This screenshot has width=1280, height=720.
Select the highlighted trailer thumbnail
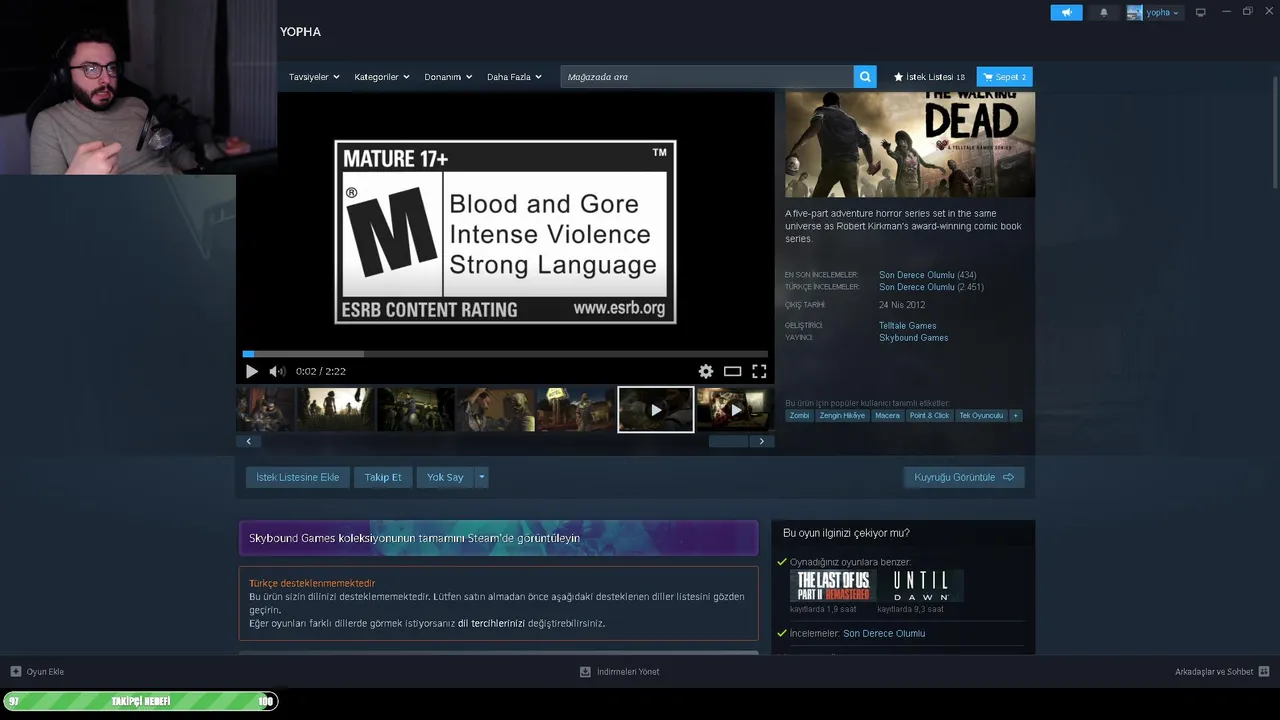655,410
